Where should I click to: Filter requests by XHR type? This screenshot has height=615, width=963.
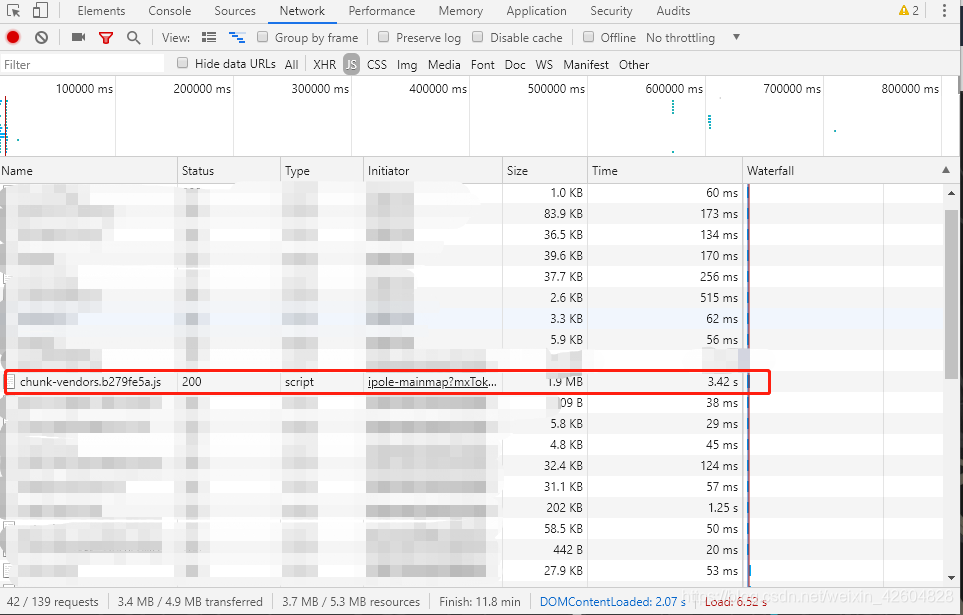(x=324, y=65)
